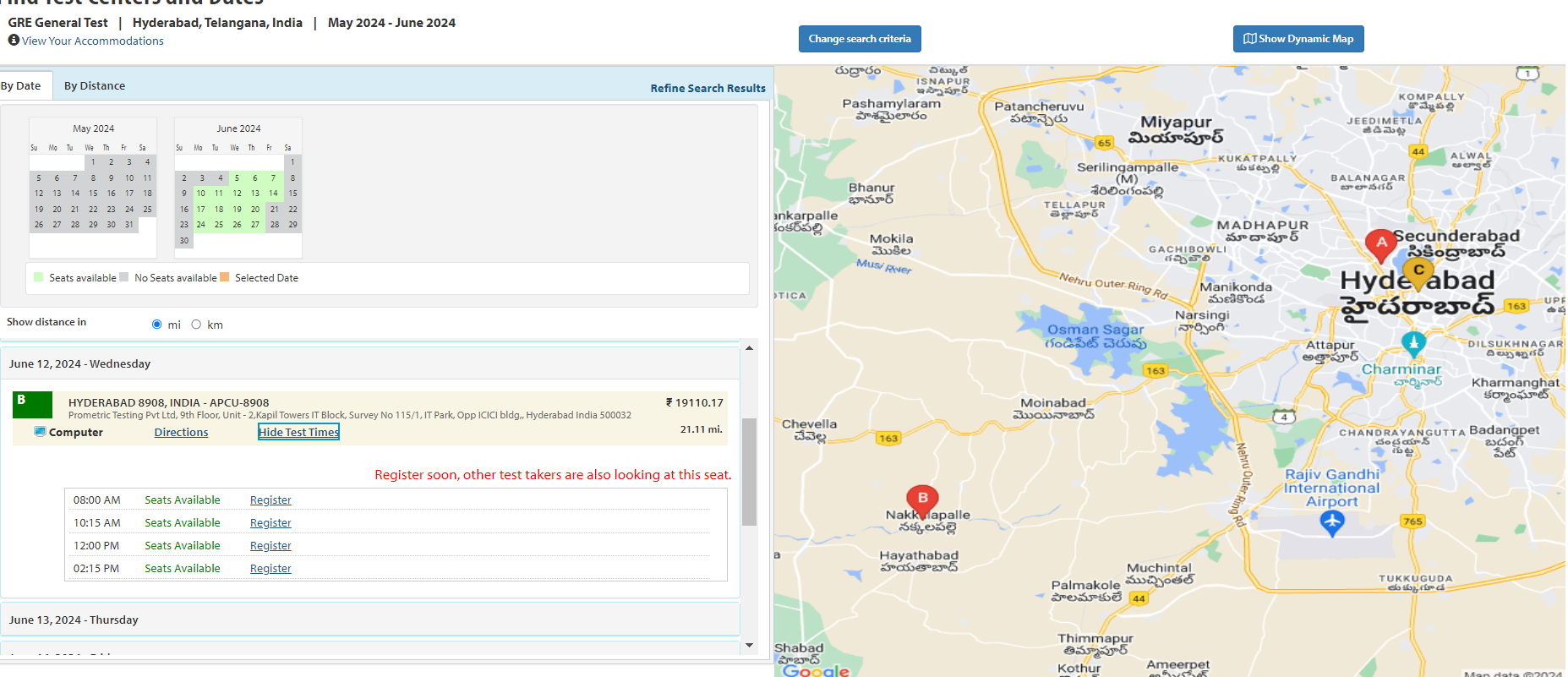Click yellow map pin C on Hyderabad
The width and height of the screenshot is (1568, 677).
coord(1418,274)
